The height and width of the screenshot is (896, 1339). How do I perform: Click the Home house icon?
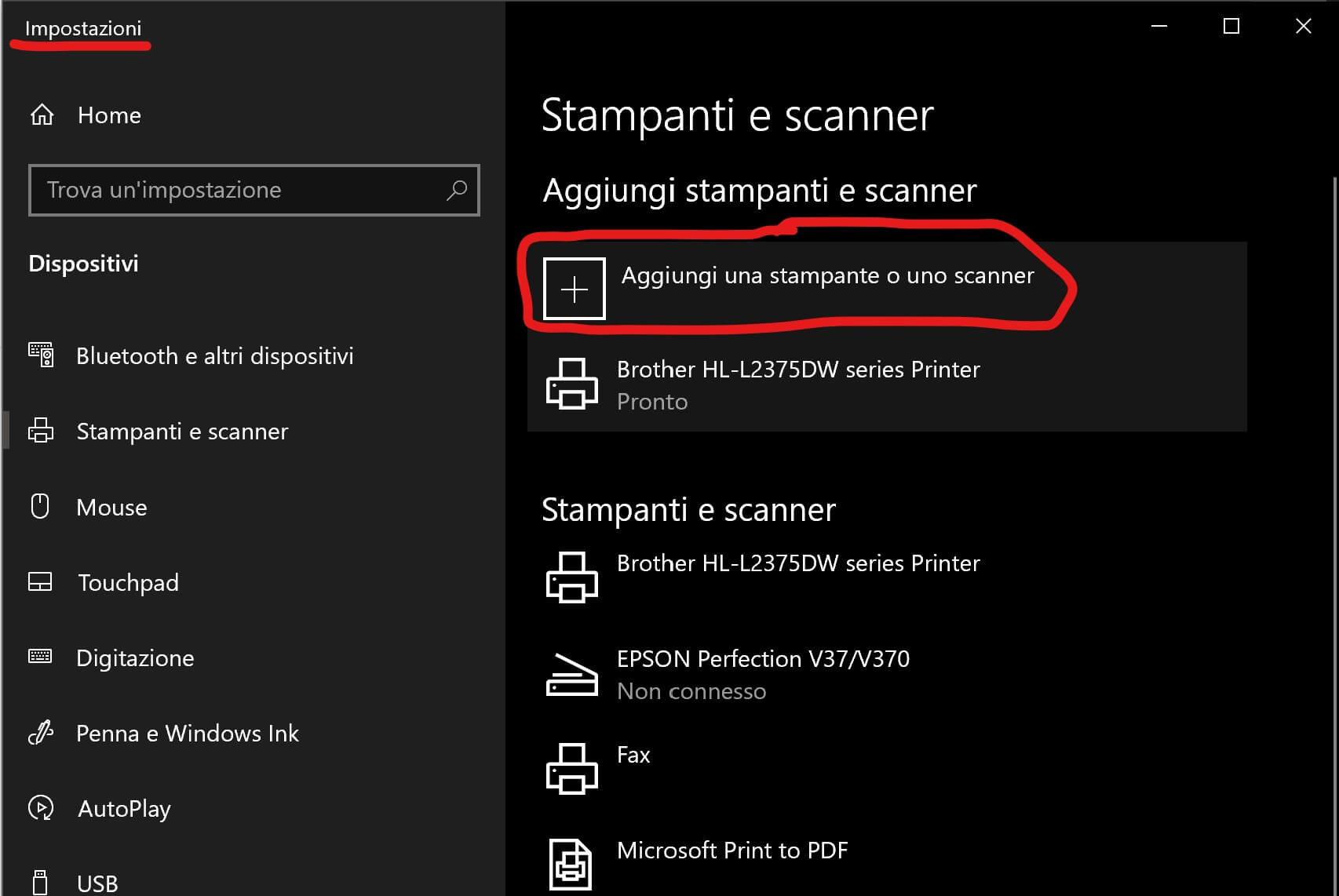(x=42, y=115)
